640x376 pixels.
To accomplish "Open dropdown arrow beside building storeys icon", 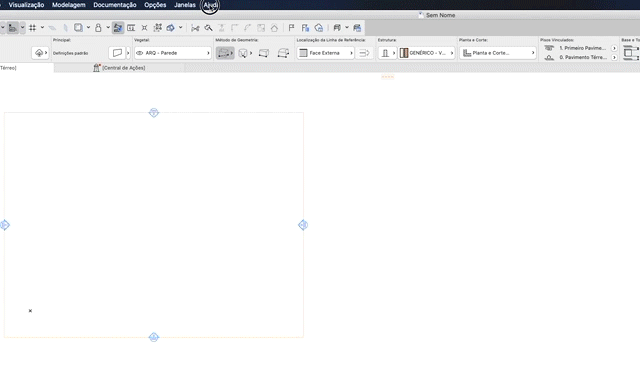I will click(x=347, y=28).
